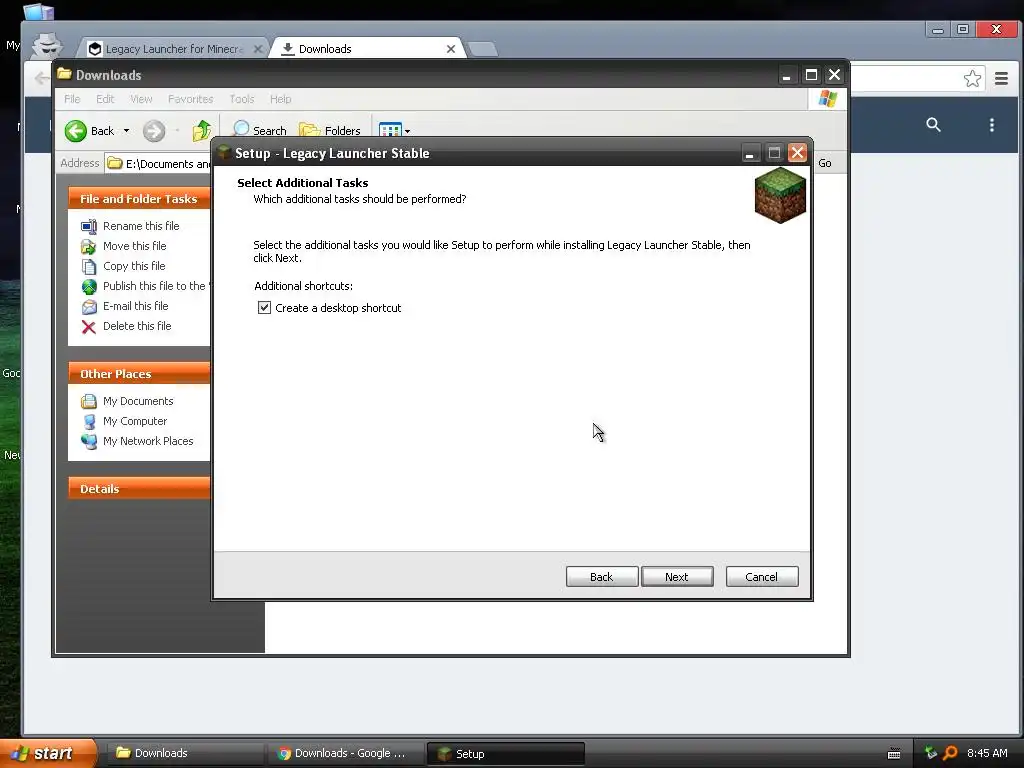Open the Help menu in Downloads window
This screenshot has height=768, width=1024.
click(280, 99)
